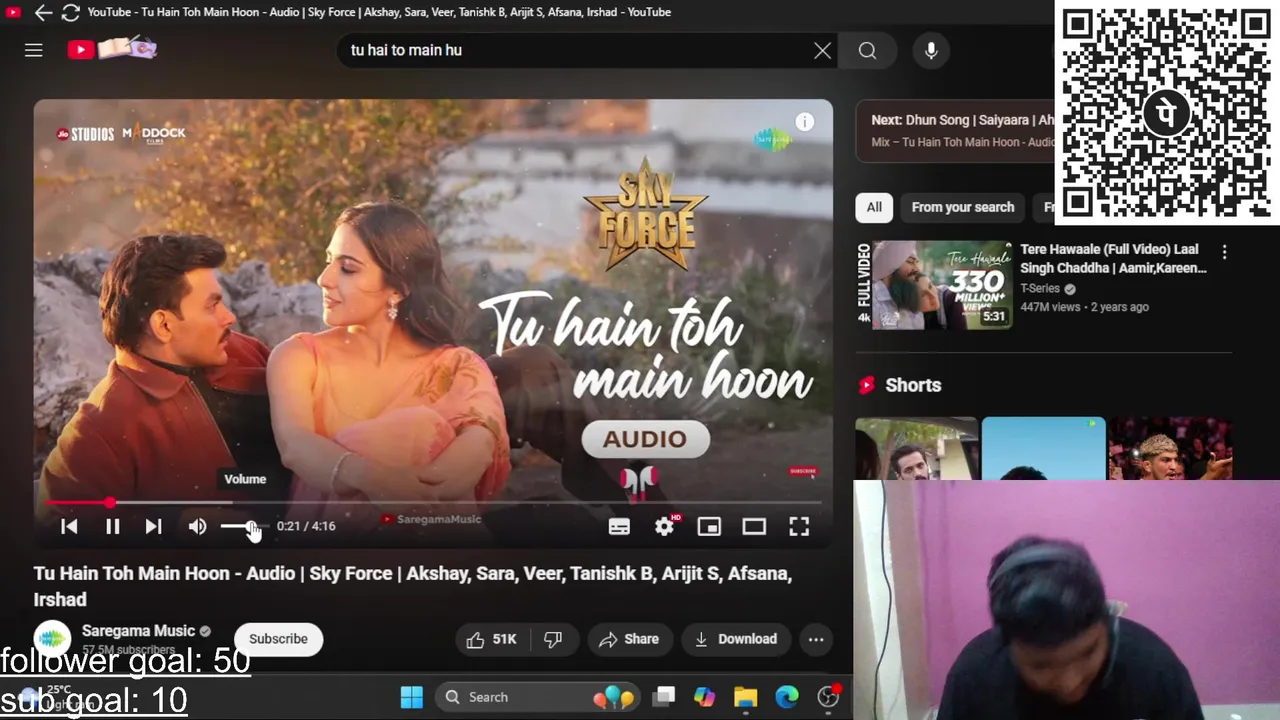
Task: Open the YouTube hamburger guide menu
Action: click(34, 50)
